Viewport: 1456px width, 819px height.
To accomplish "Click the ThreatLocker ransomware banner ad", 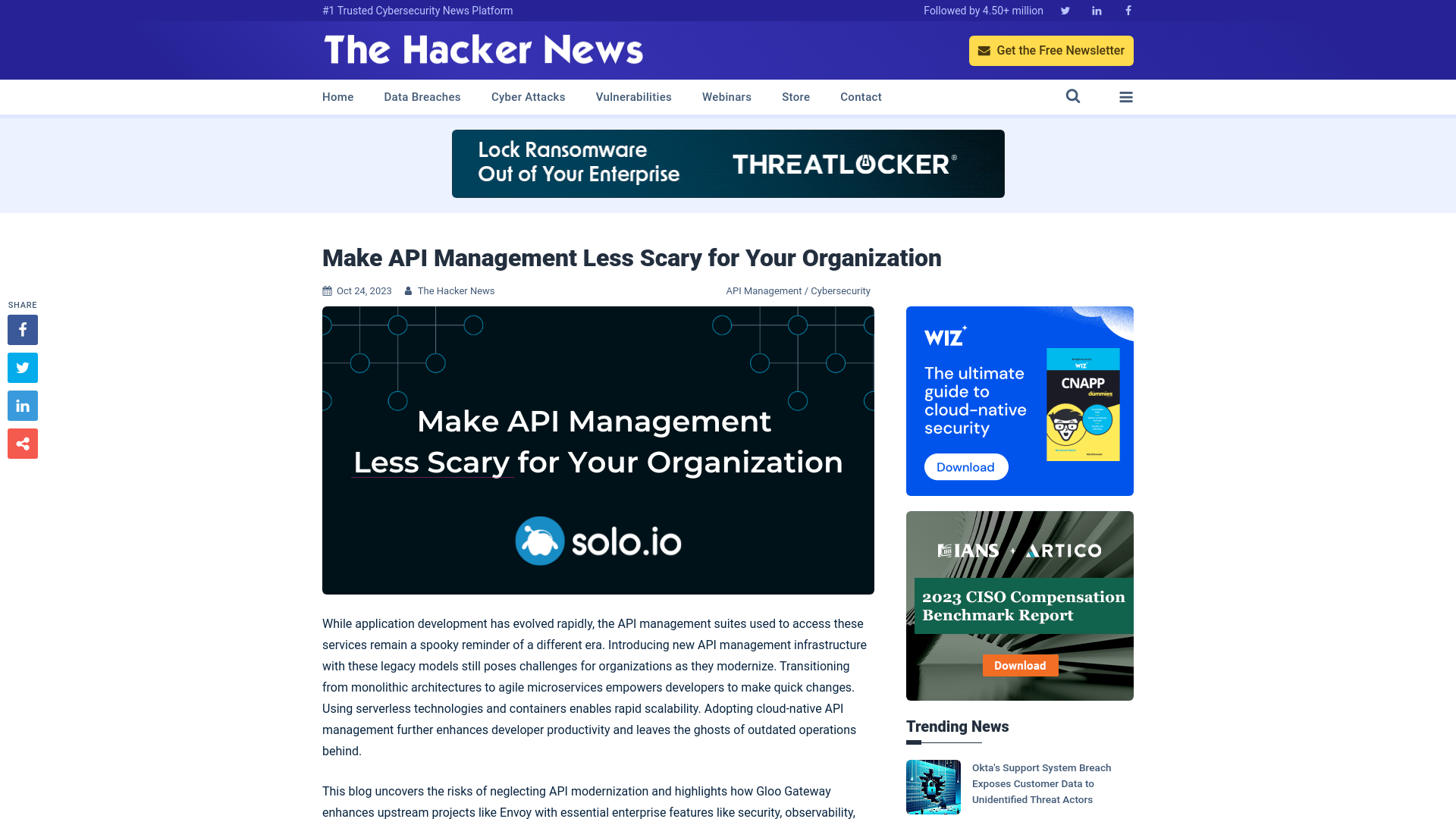I will point(728,164).
